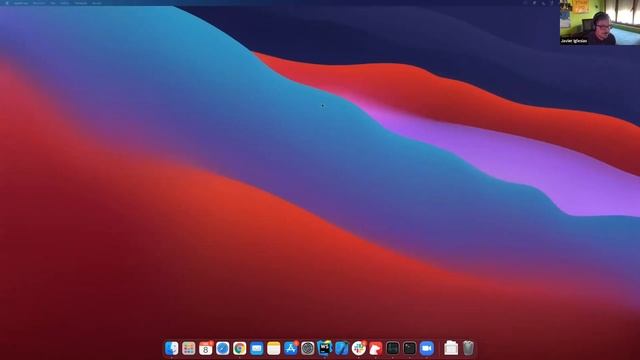
Task: Open Launchpad from the Dock
Action: coord(189,348)
